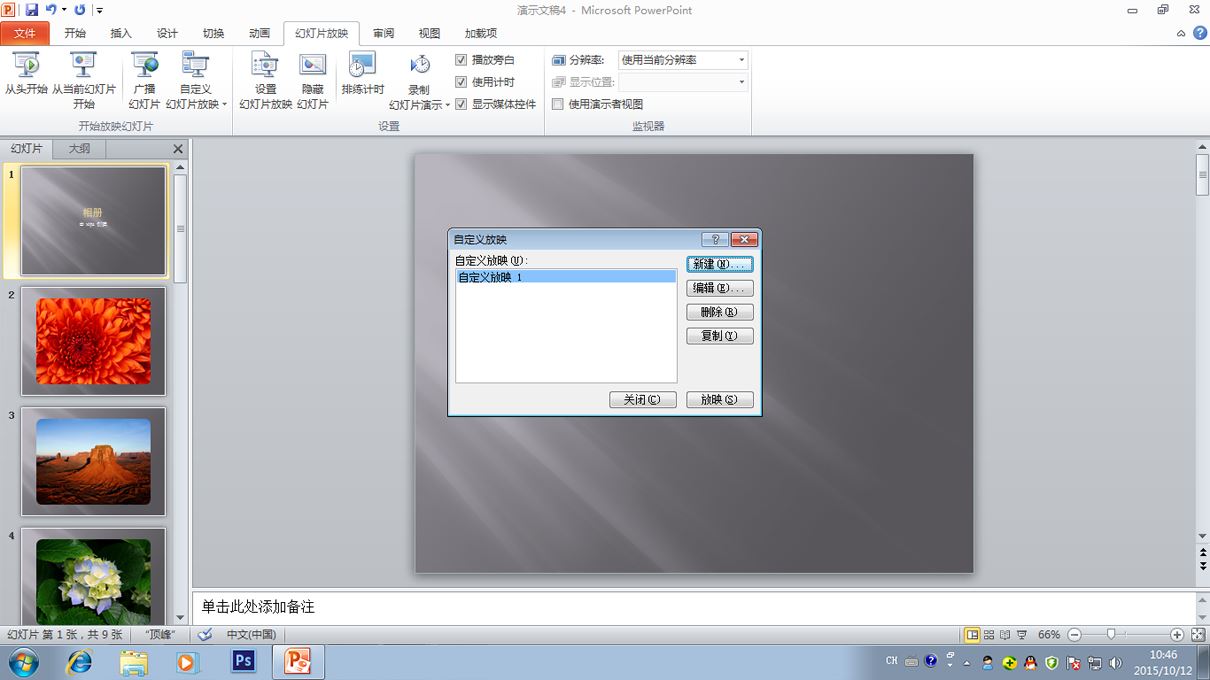Start slideshow from beginning (从头开始)
This screenshot has width=1210, height=680.
pyautogui.click(x=26, y=75)
